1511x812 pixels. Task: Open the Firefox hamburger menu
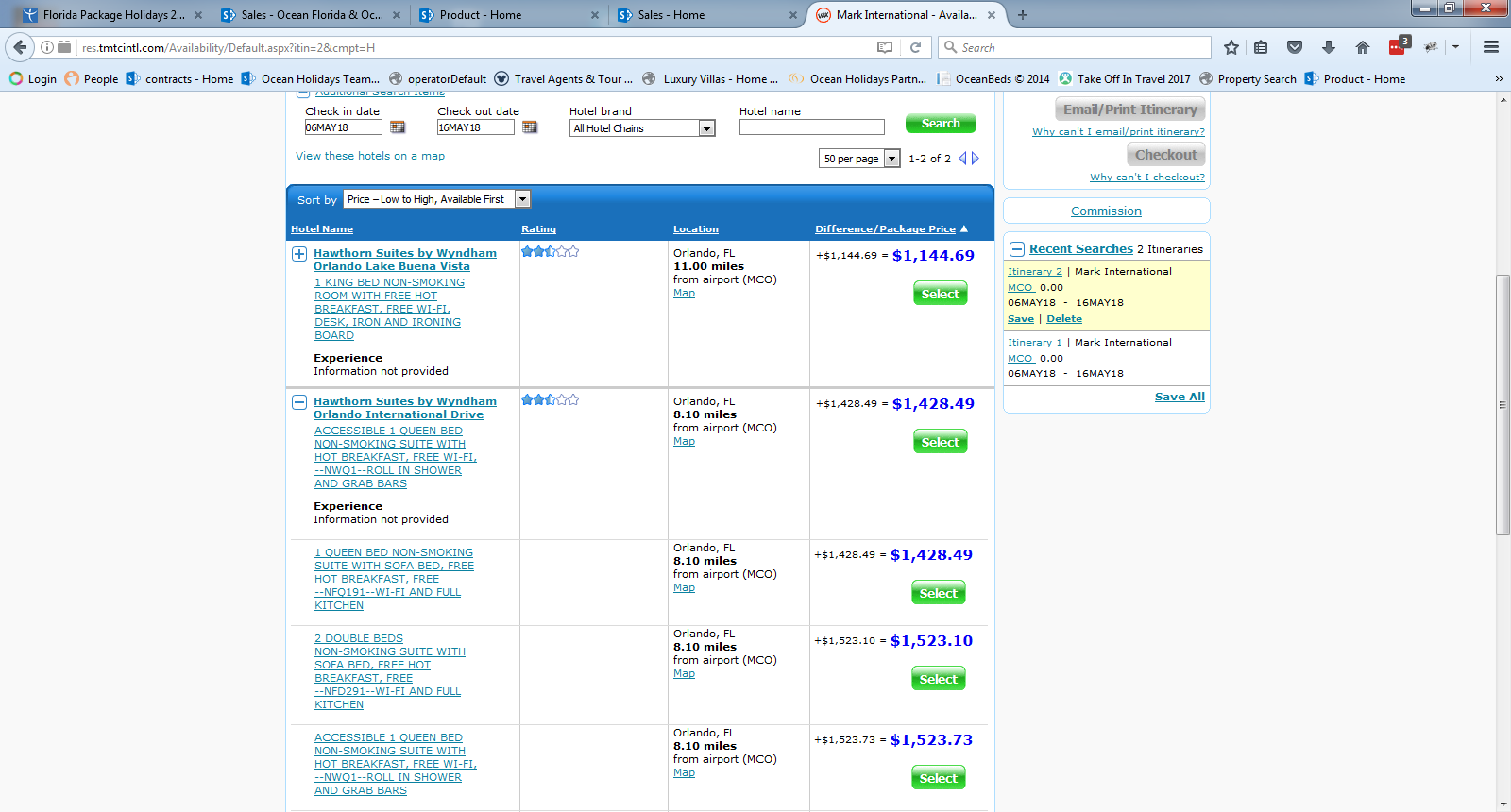1491,47
